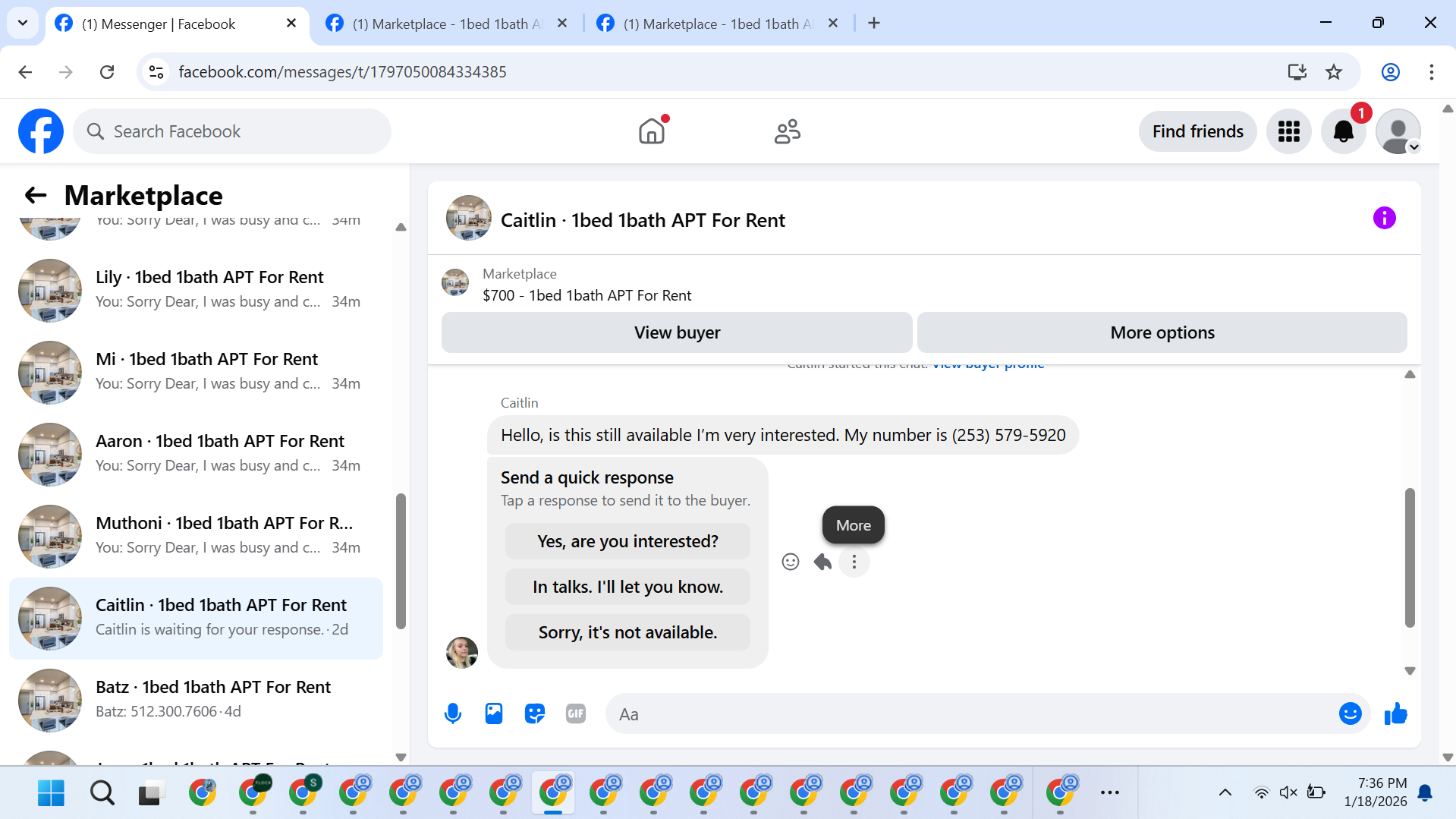Open Batz's 1bed 1bath conversation
The width and height of the screenshot is (1456, 819).
[197, 699]
